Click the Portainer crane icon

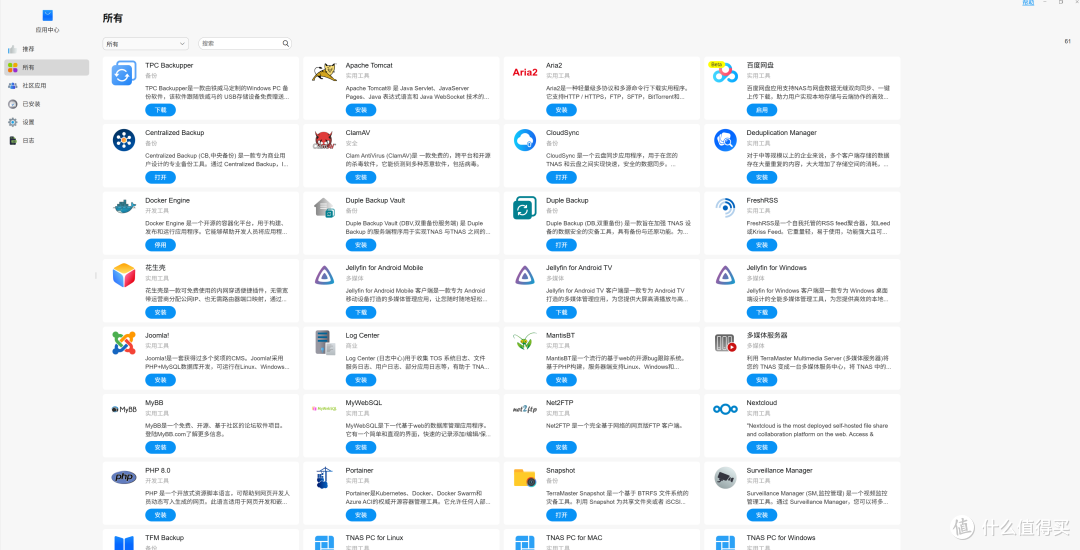(x=324, y=478)
